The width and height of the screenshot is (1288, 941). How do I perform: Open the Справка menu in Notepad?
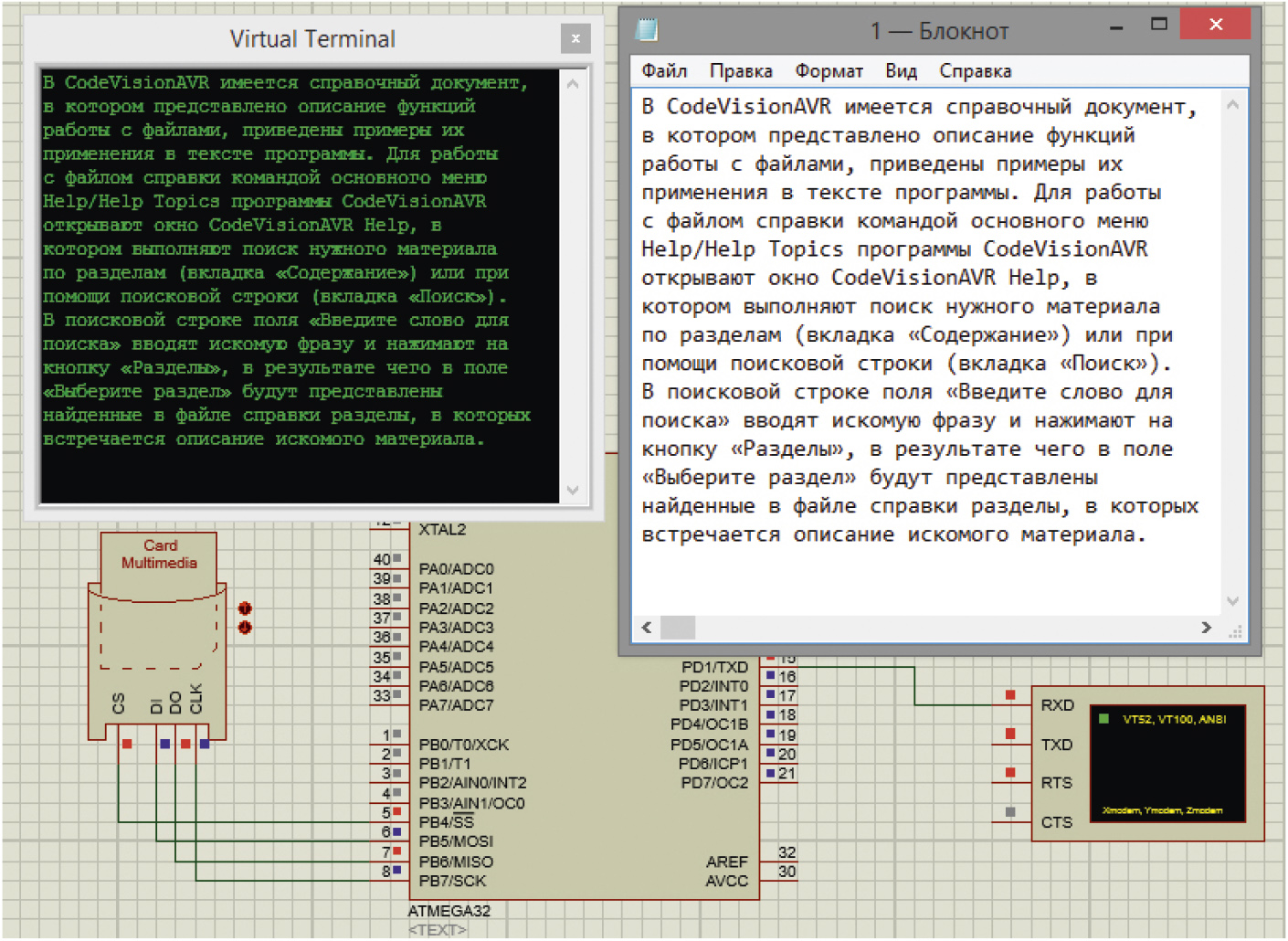point(975,71)
